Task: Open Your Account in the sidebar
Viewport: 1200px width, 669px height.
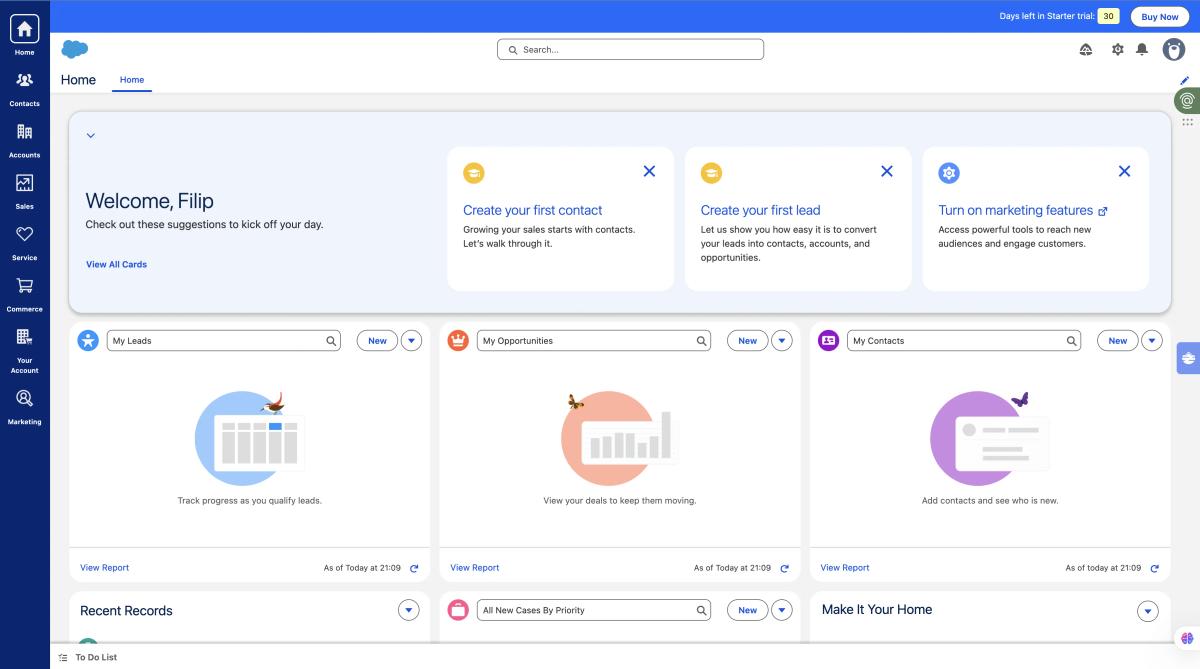Action: pos(24,350)
